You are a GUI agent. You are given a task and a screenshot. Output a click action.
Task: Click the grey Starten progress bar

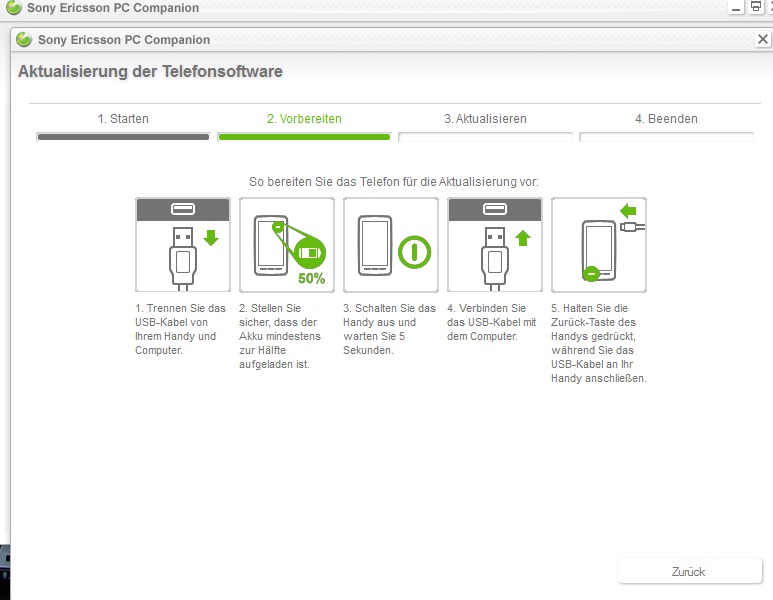point(123,137)
